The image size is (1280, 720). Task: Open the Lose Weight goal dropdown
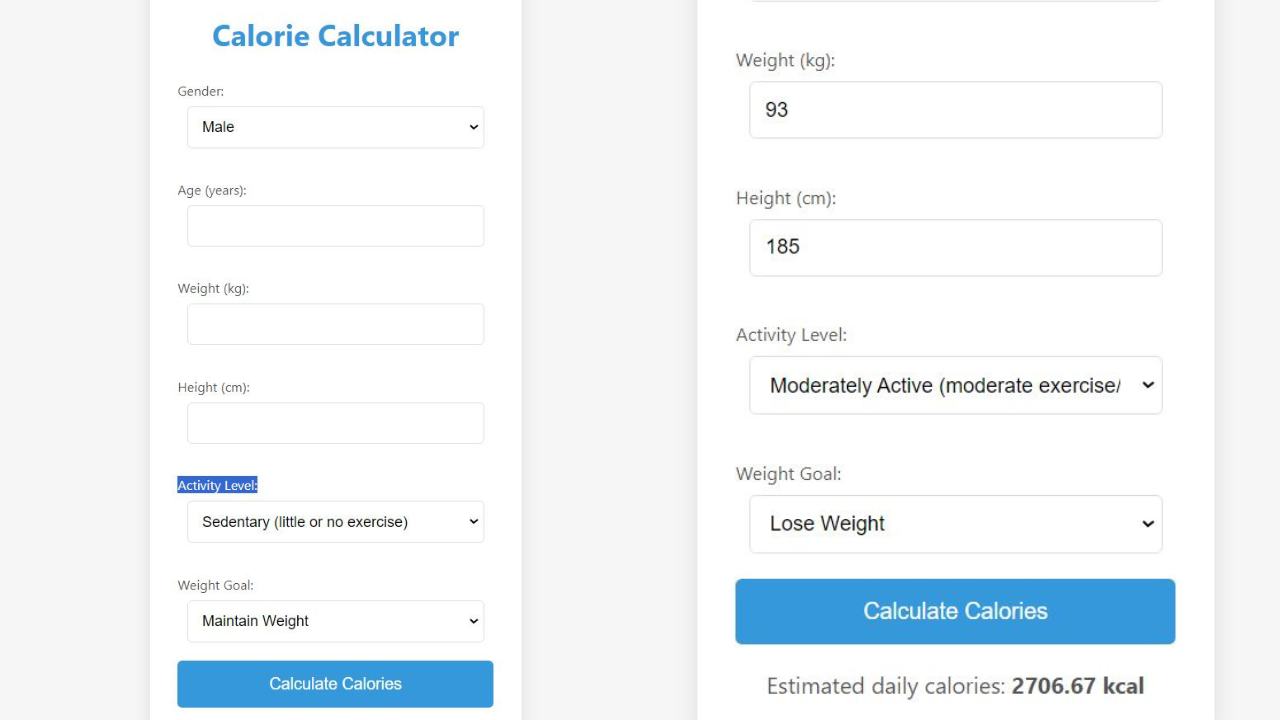coord(955,523)
